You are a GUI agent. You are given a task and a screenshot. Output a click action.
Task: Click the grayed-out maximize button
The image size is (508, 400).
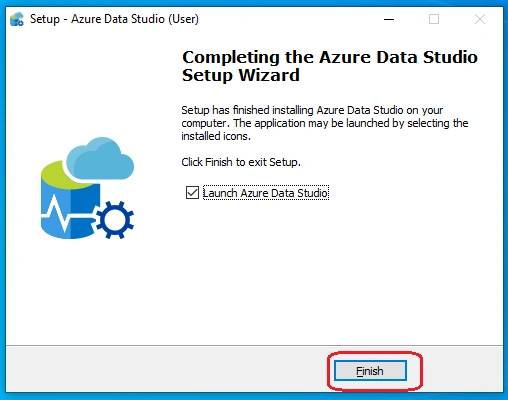(x=434, y=19)
